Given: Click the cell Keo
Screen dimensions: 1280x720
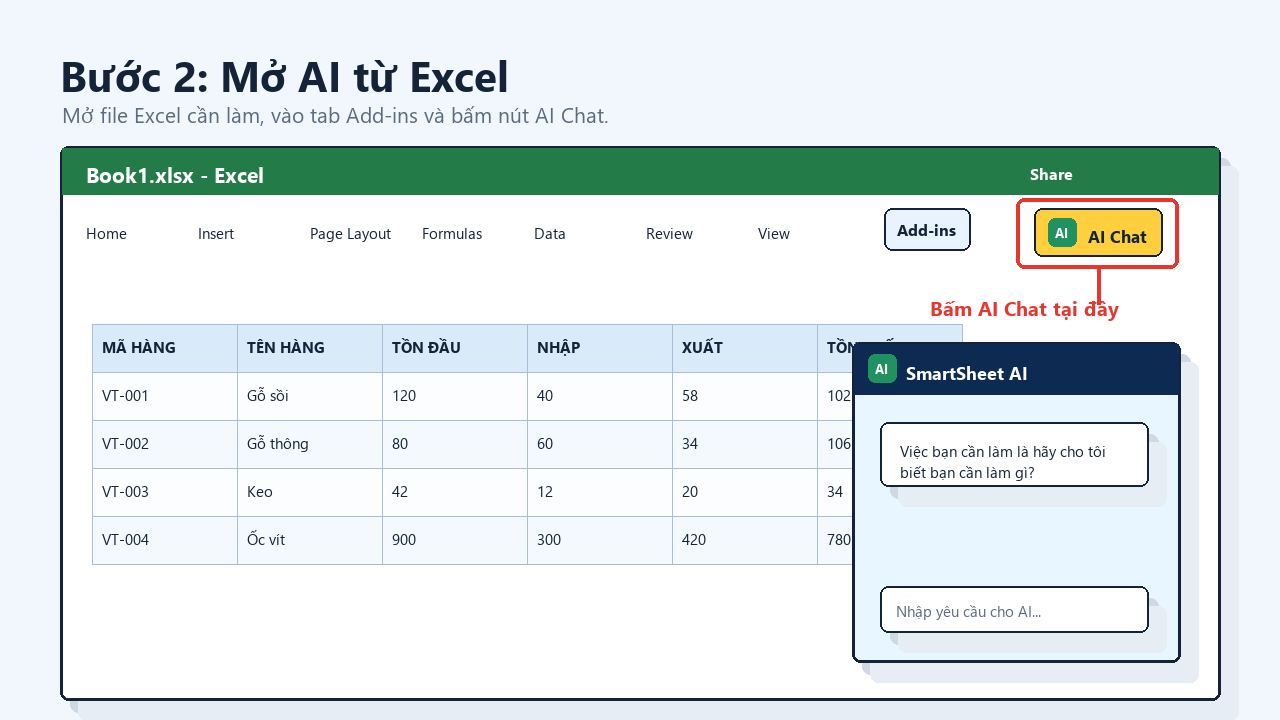Looking at the screenshot, I should (x=310, y=492).
